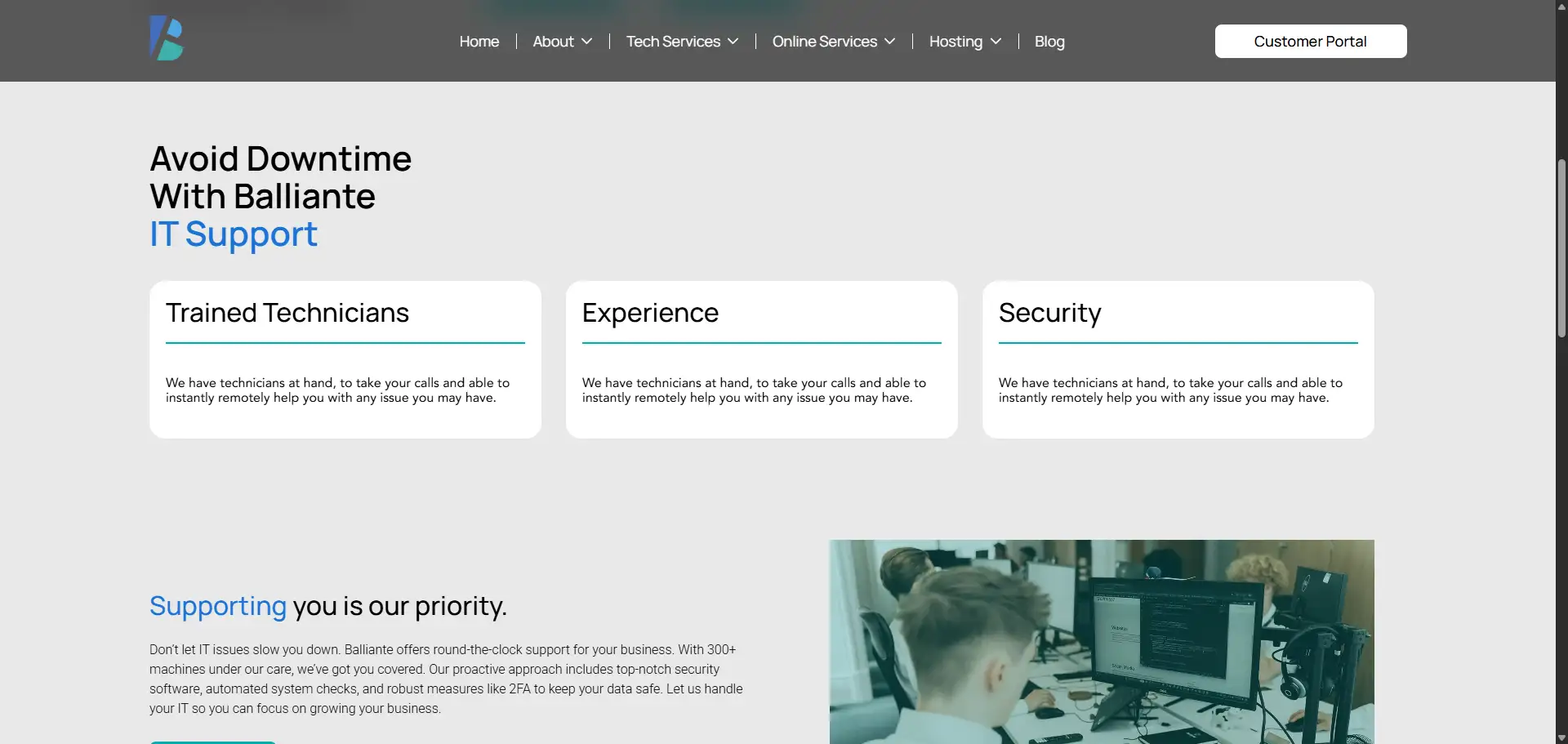Click the scroll up arrow on the scrollbar
1568x744 pixels.
1561,6
